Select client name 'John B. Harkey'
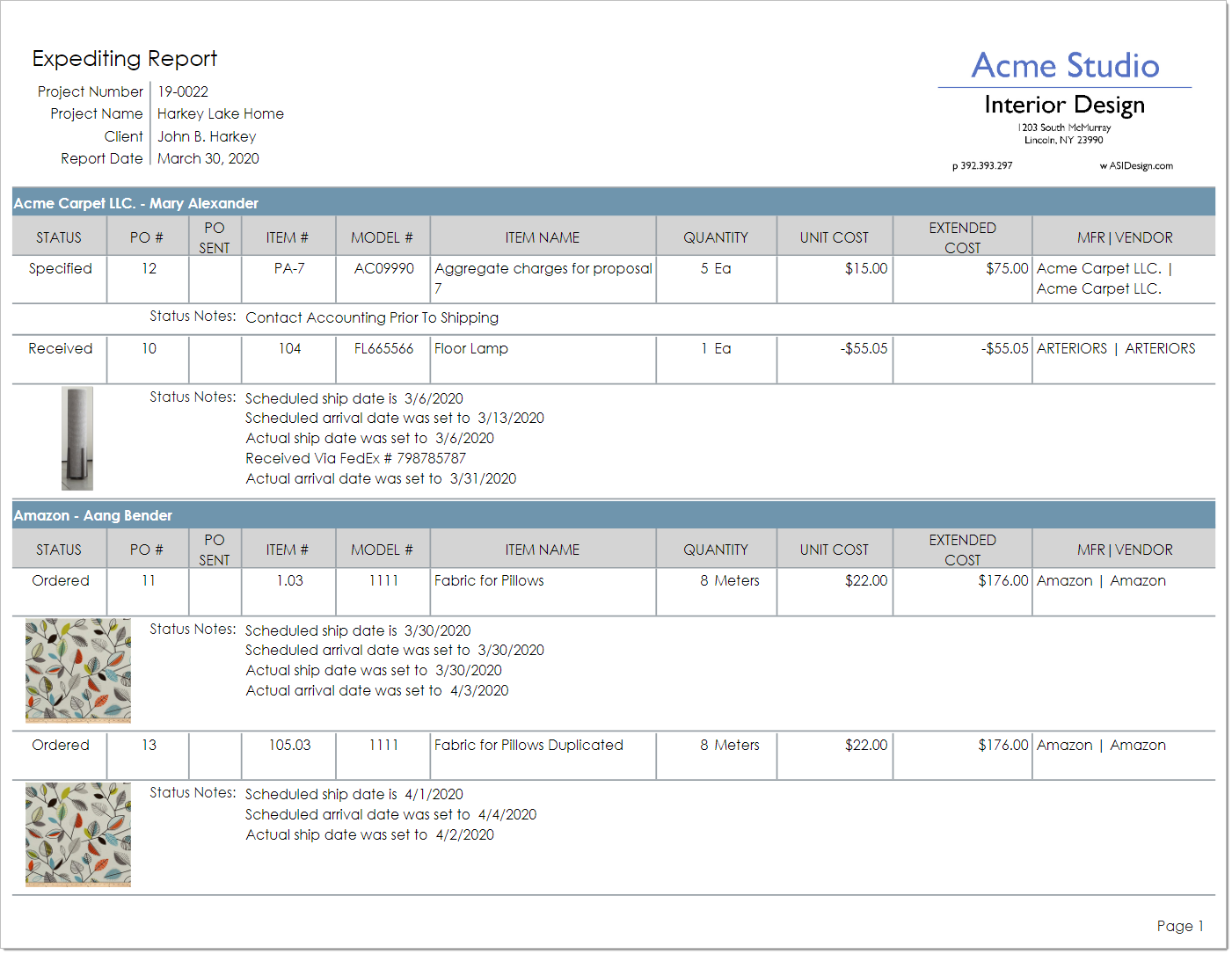1232x954 pixels. 207,136
